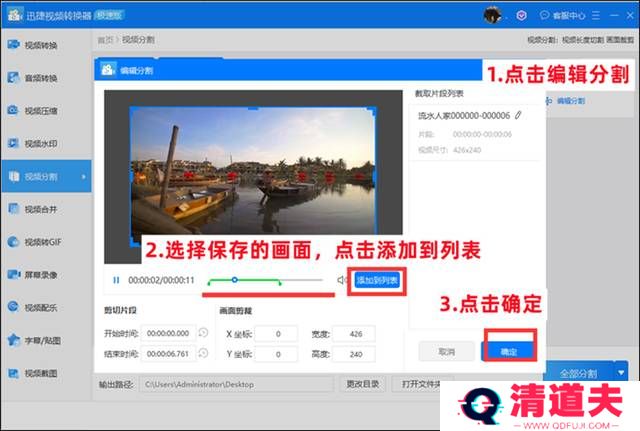Click the 添加到列表 button

click(x=377, y=280)
